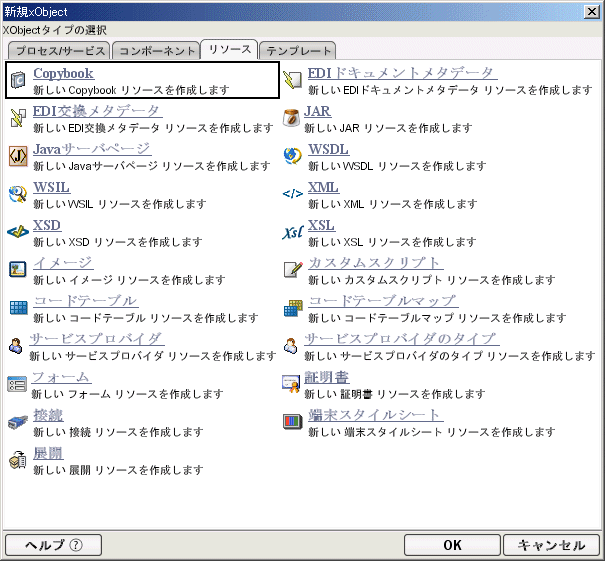Select the サービスプロバイダ link
This screenshot has height=561, width=605.
[97, 339]
